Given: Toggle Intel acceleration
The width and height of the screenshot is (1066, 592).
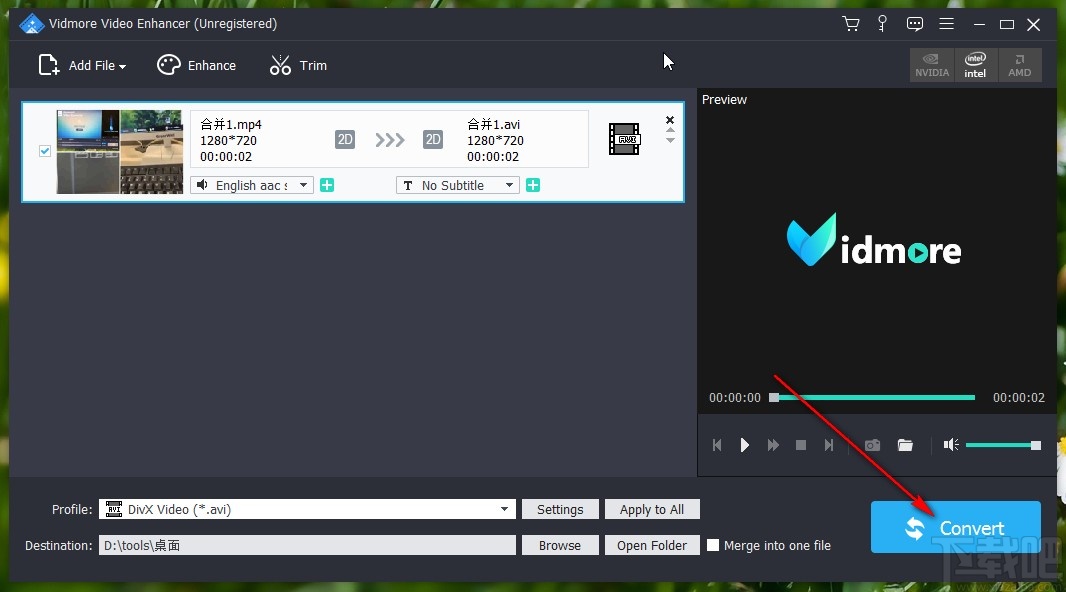Looking at the screenshot, I should tap(976, 65).
